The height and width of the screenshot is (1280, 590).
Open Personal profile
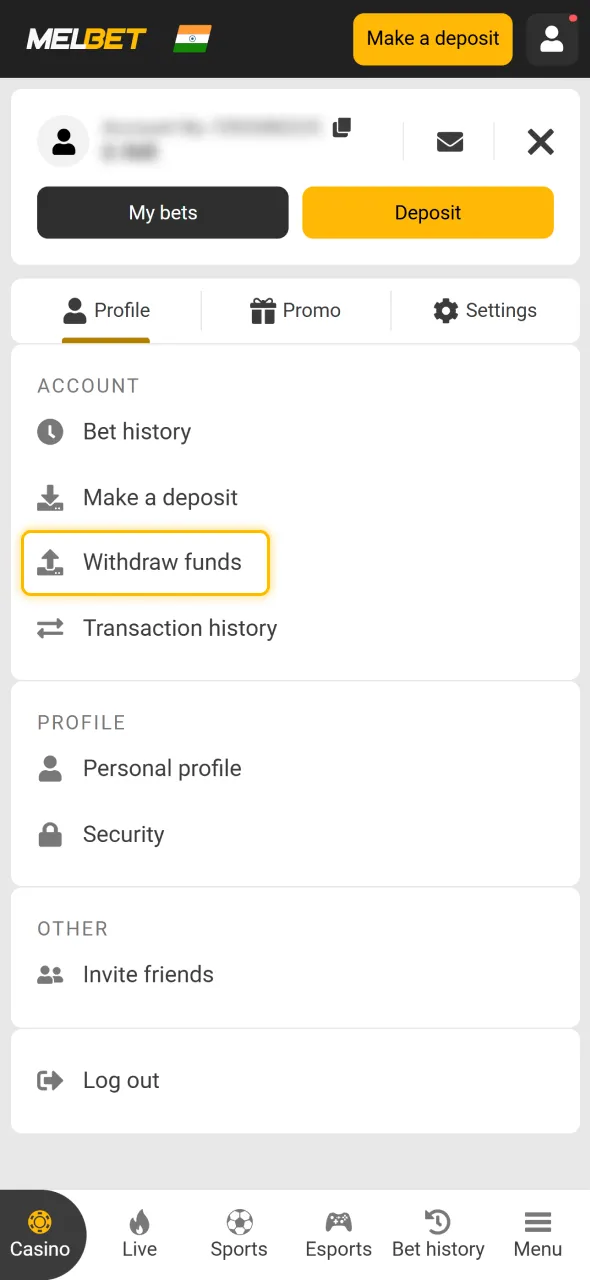coord(162,768)
